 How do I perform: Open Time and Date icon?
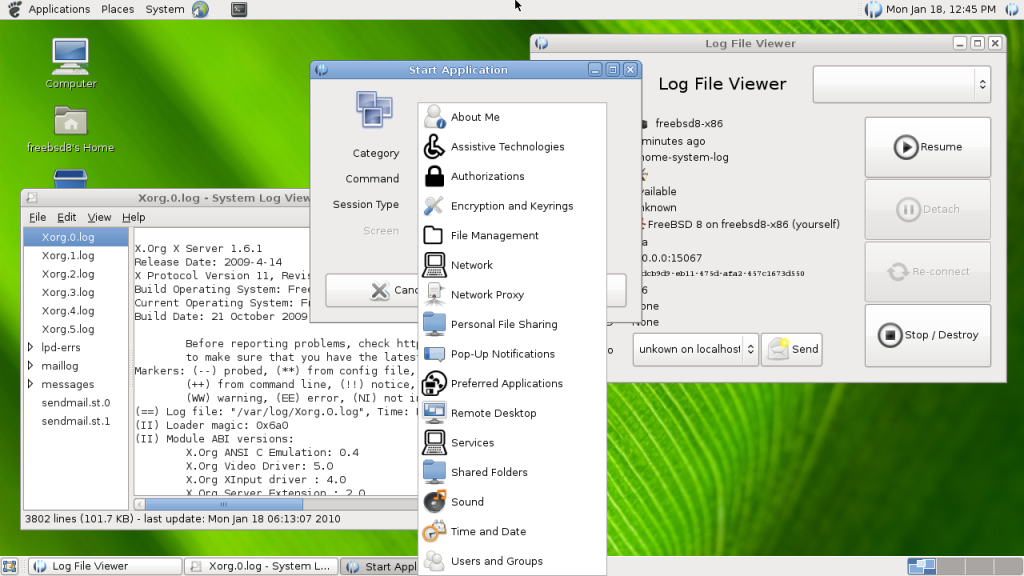434,531
